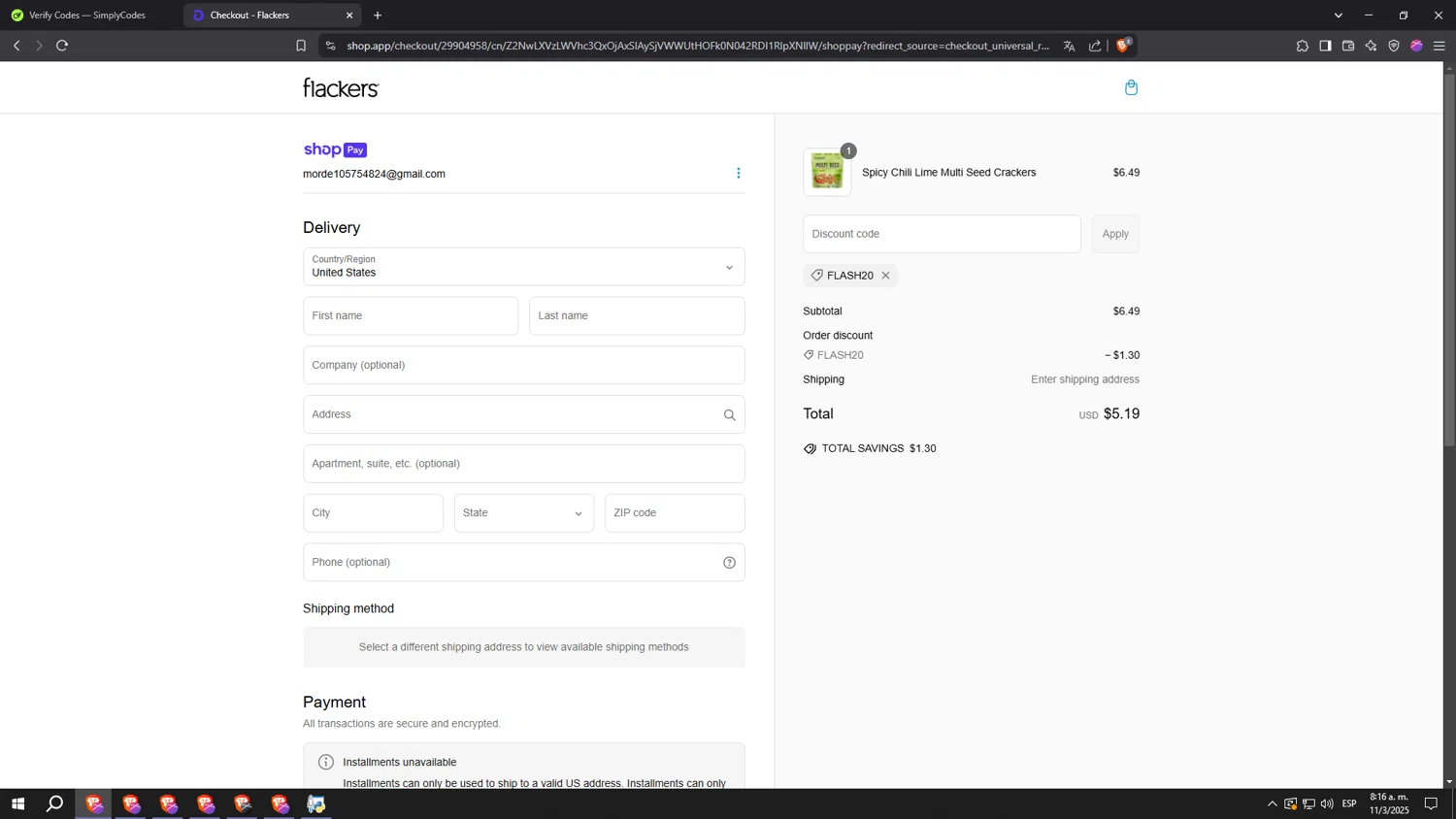Reload the checkout page
Image resolution: width=1456 pixels, height=819 pixels.
click(x=62, y=46)
